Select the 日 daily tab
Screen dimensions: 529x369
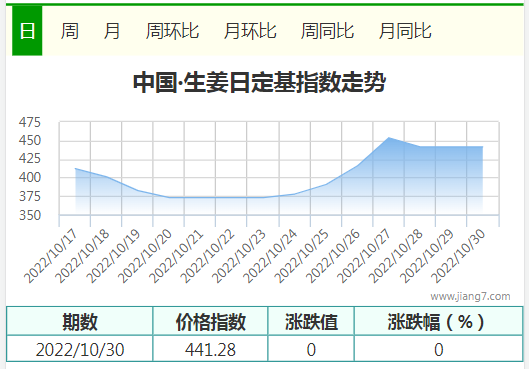(27, 31)
